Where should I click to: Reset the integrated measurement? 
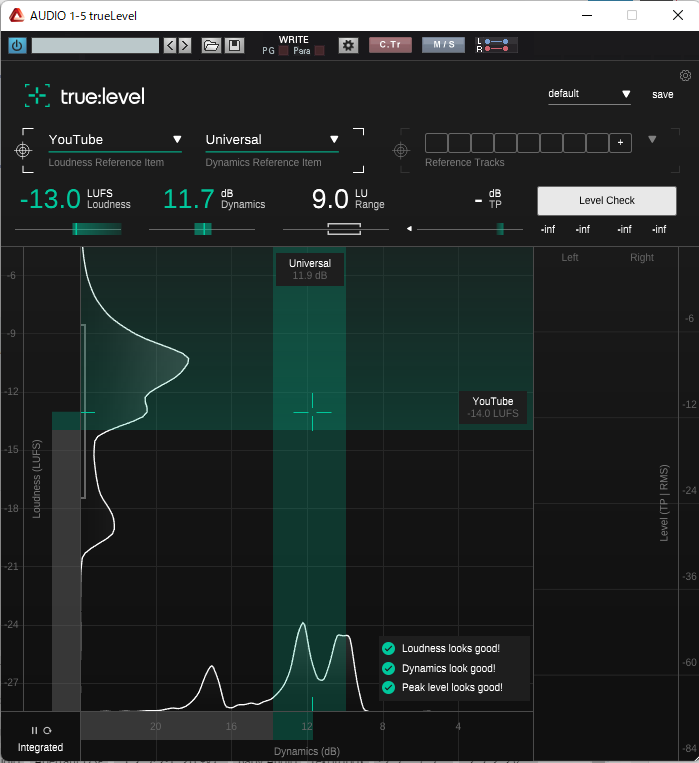tap(47, 730)
